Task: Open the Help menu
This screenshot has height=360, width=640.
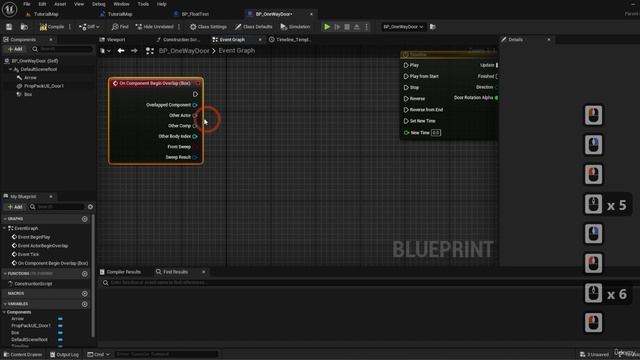Action: coord(162,4)
